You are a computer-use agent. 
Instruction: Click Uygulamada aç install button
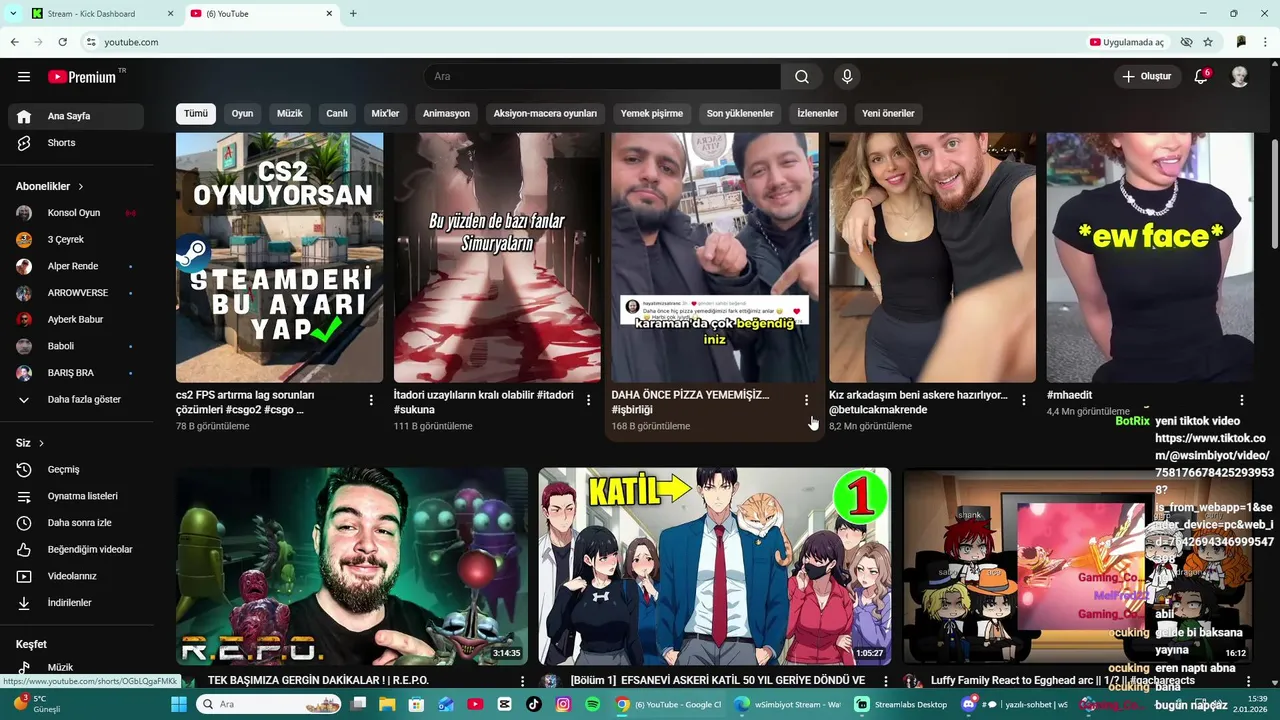[x=1127, y=42]
